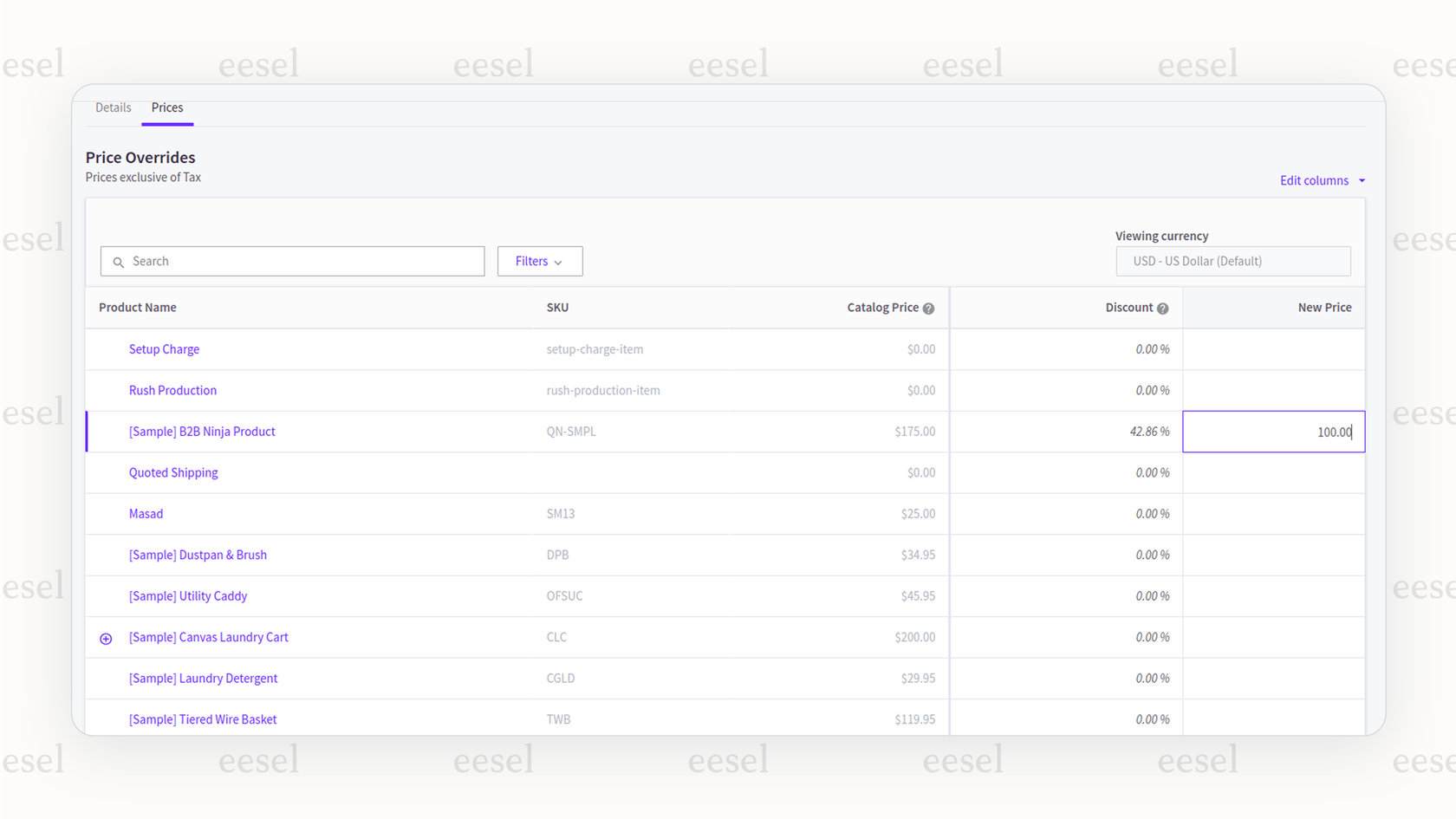Open the Edit columns dropdown
The width and height of the screenshot is (1456, 819).
click(1322, 180)
